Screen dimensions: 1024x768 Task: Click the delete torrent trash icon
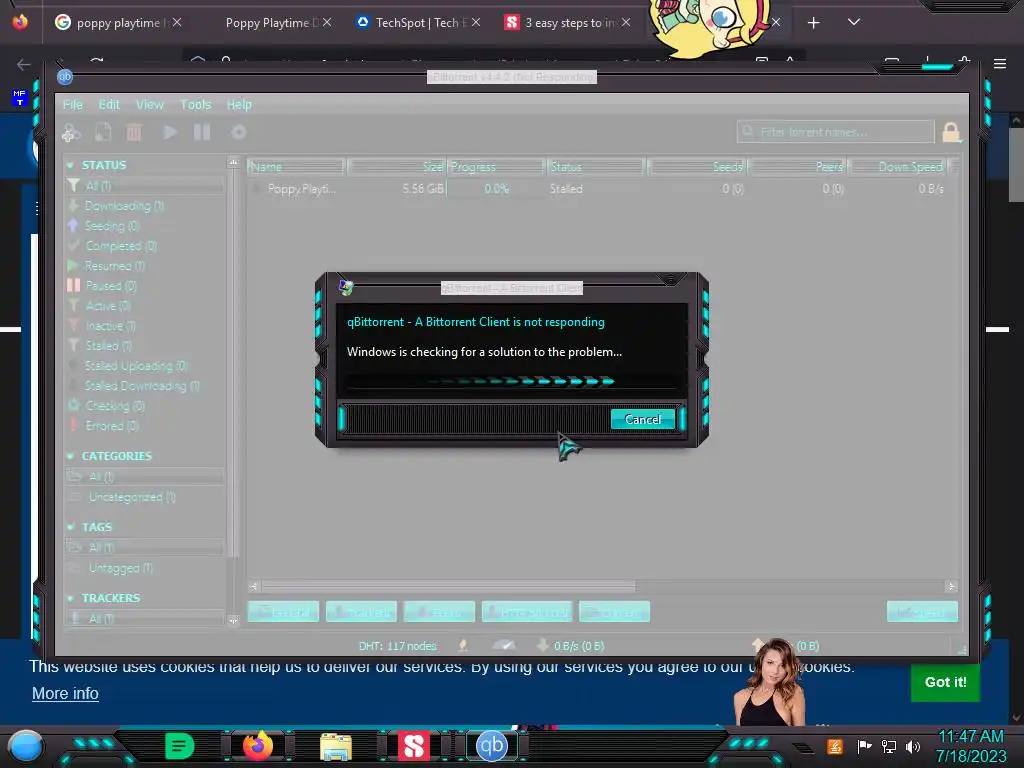[134, 133]
